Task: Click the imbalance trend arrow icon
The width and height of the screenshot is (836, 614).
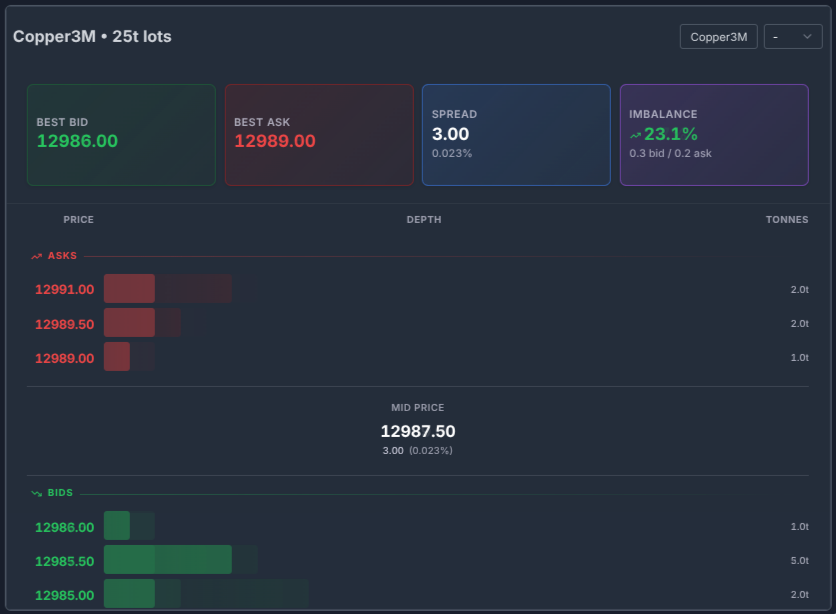Action: [x=635, y=135]
